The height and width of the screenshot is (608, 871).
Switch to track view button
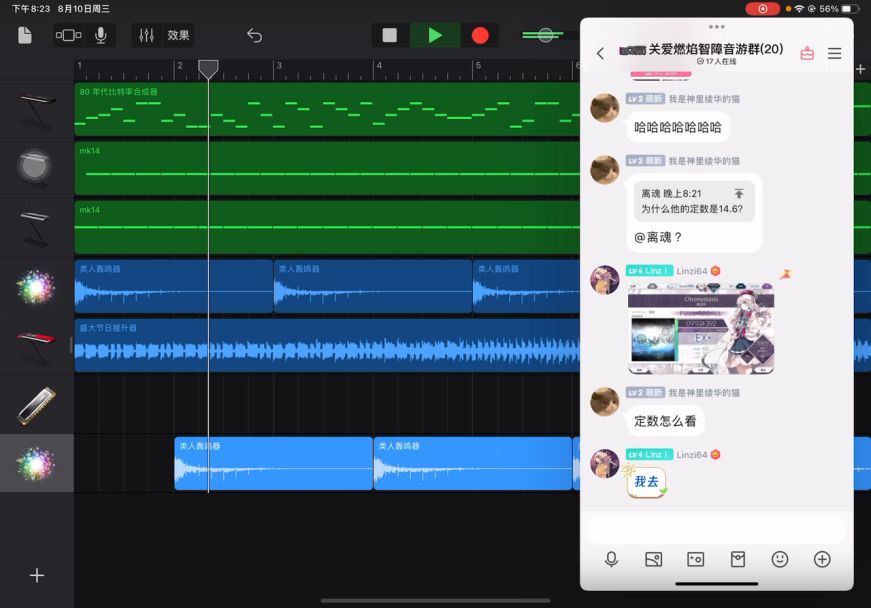click(68, 35)
